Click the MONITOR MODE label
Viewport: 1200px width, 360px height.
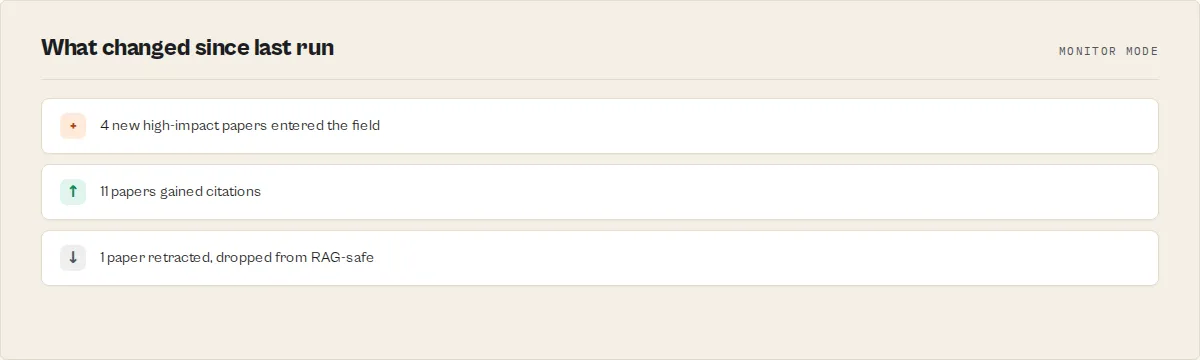point(1108,51)
